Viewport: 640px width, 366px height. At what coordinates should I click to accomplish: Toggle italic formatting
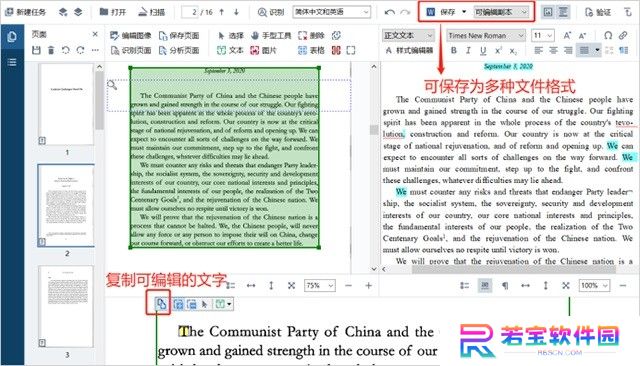pyautogui.click(x=468, y=51)
